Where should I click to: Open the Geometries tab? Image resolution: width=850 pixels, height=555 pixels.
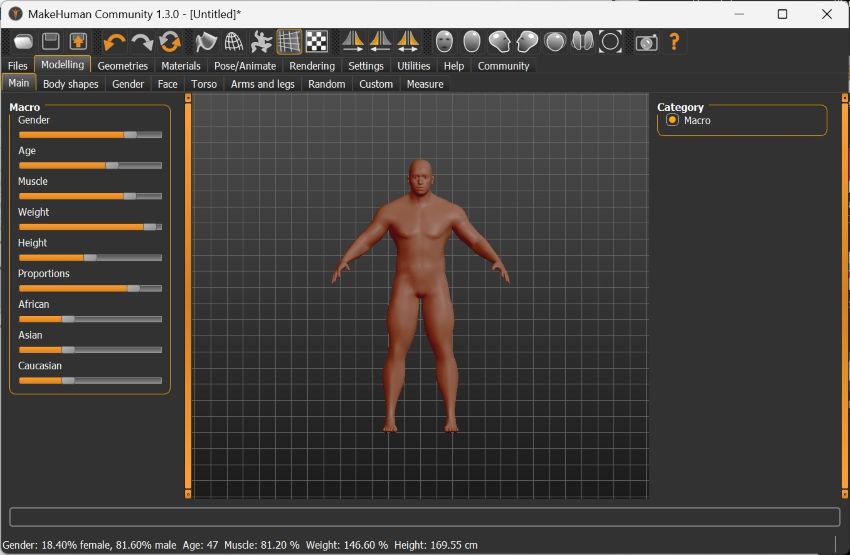pyautogui.click(x=123, y=66)
